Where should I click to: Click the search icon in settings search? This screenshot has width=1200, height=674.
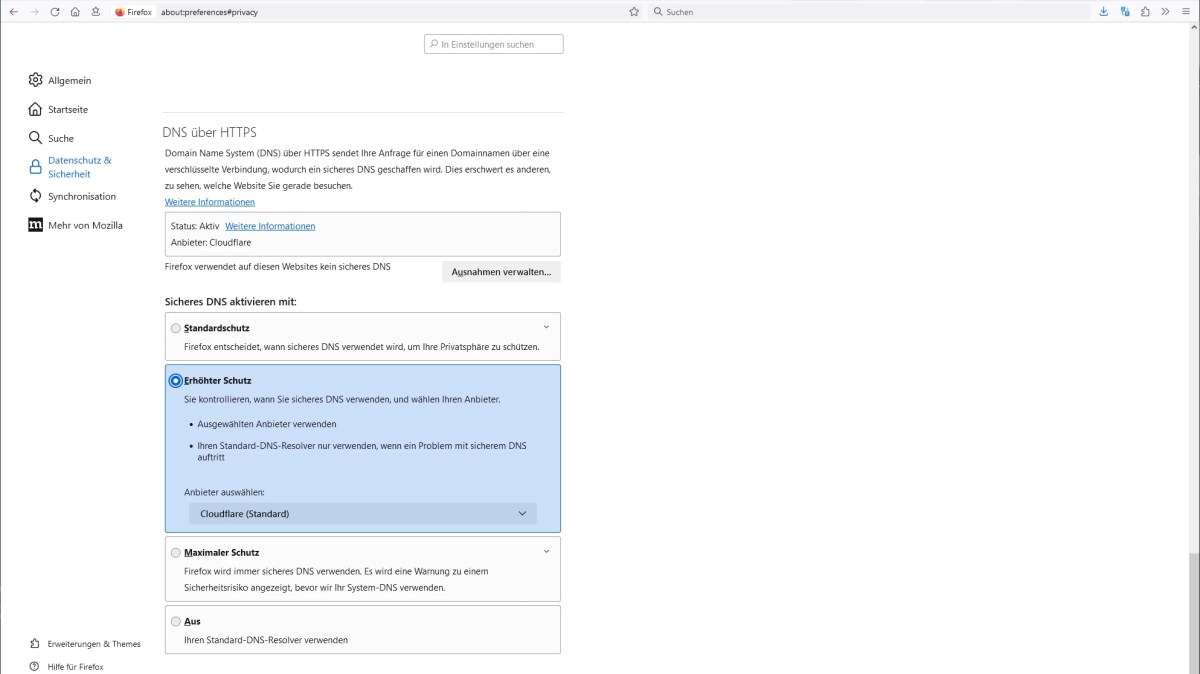point(433,44)
